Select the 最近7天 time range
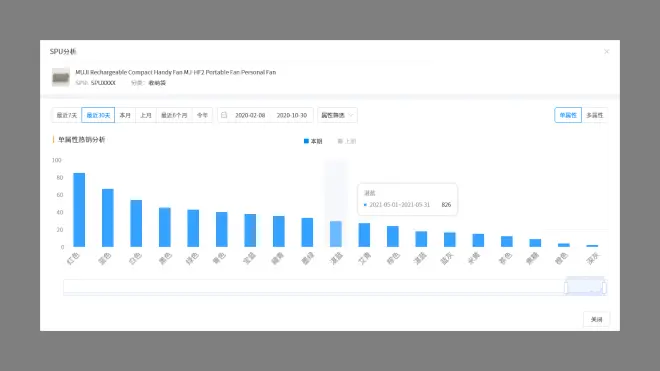 click(67, 115)
